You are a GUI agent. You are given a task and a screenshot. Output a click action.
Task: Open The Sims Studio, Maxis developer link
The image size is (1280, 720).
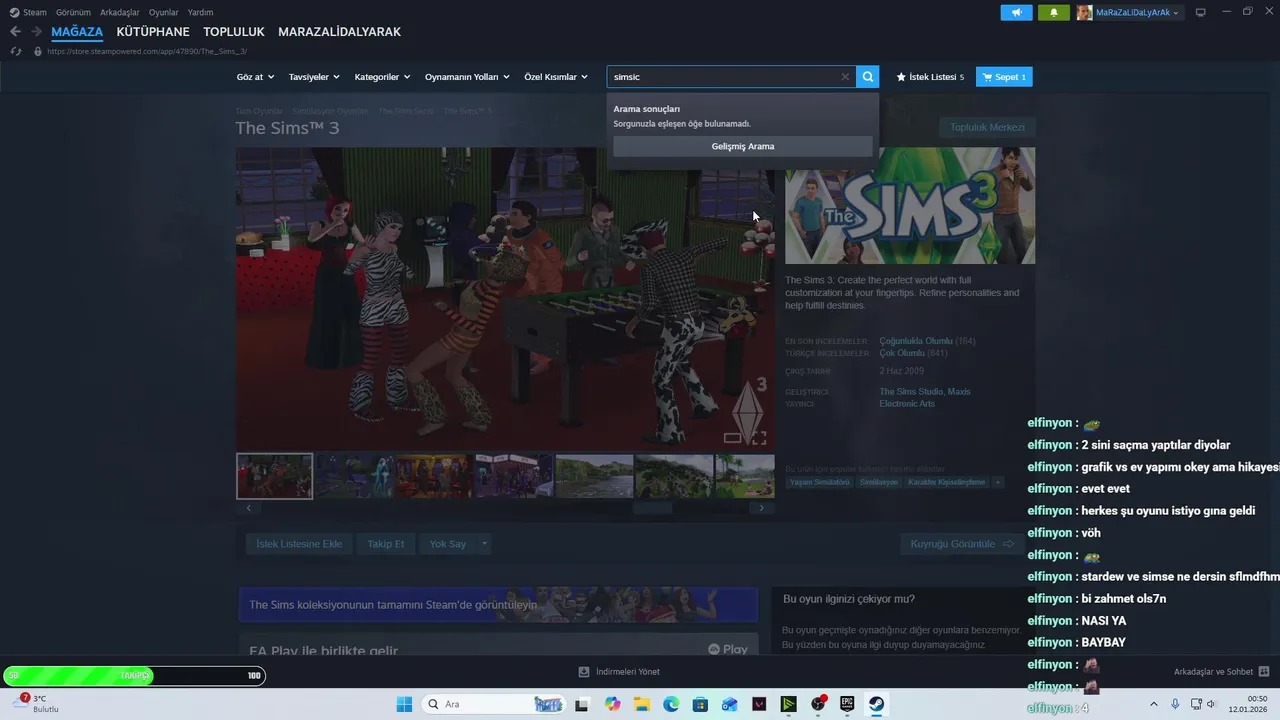click(x=925, y=392)
